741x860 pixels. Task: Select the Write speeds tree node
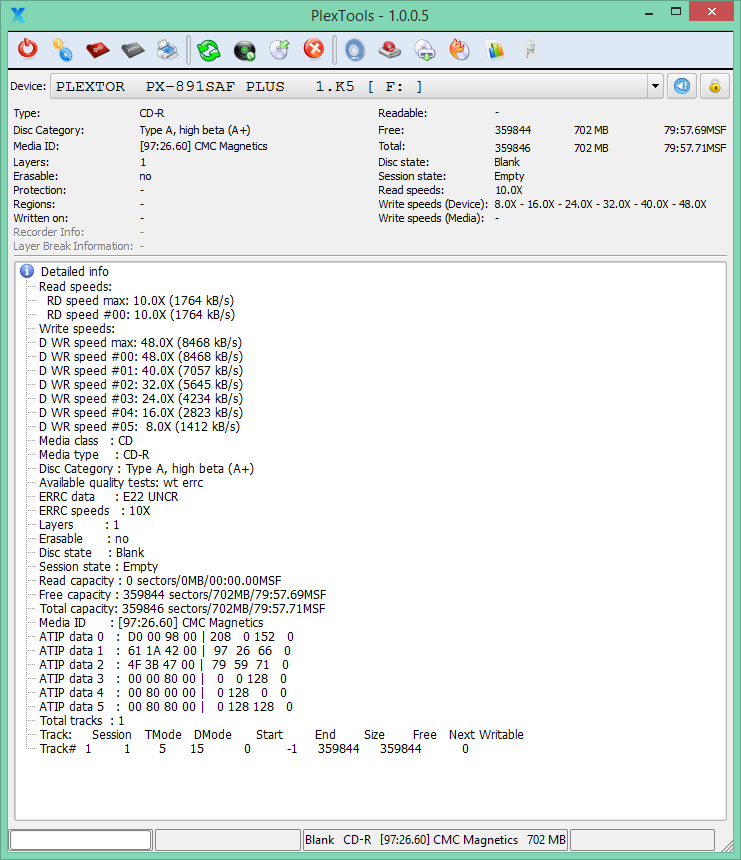[77, 329]
